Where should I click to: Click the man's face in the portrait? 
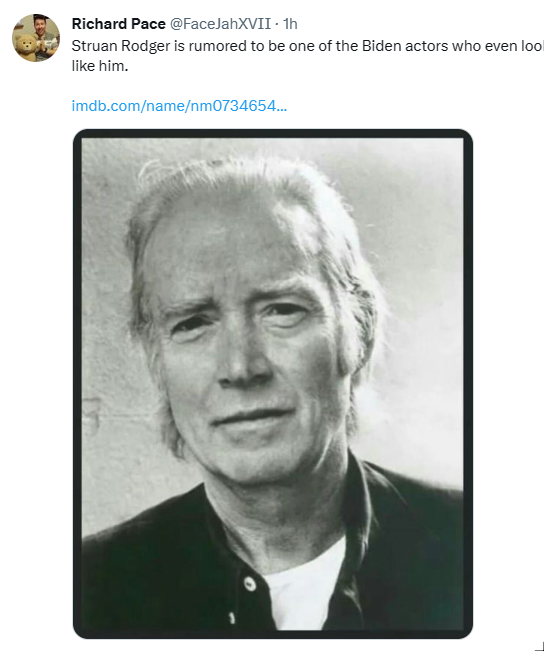point(245,349)
